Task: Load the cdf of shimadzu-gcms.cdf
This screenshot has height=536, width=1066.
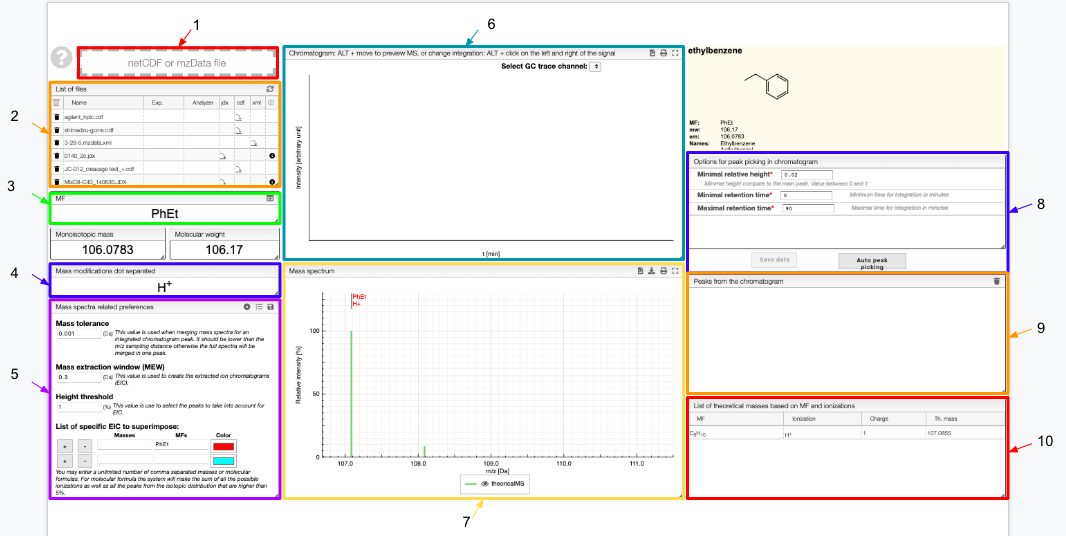Action: [239, 129]
